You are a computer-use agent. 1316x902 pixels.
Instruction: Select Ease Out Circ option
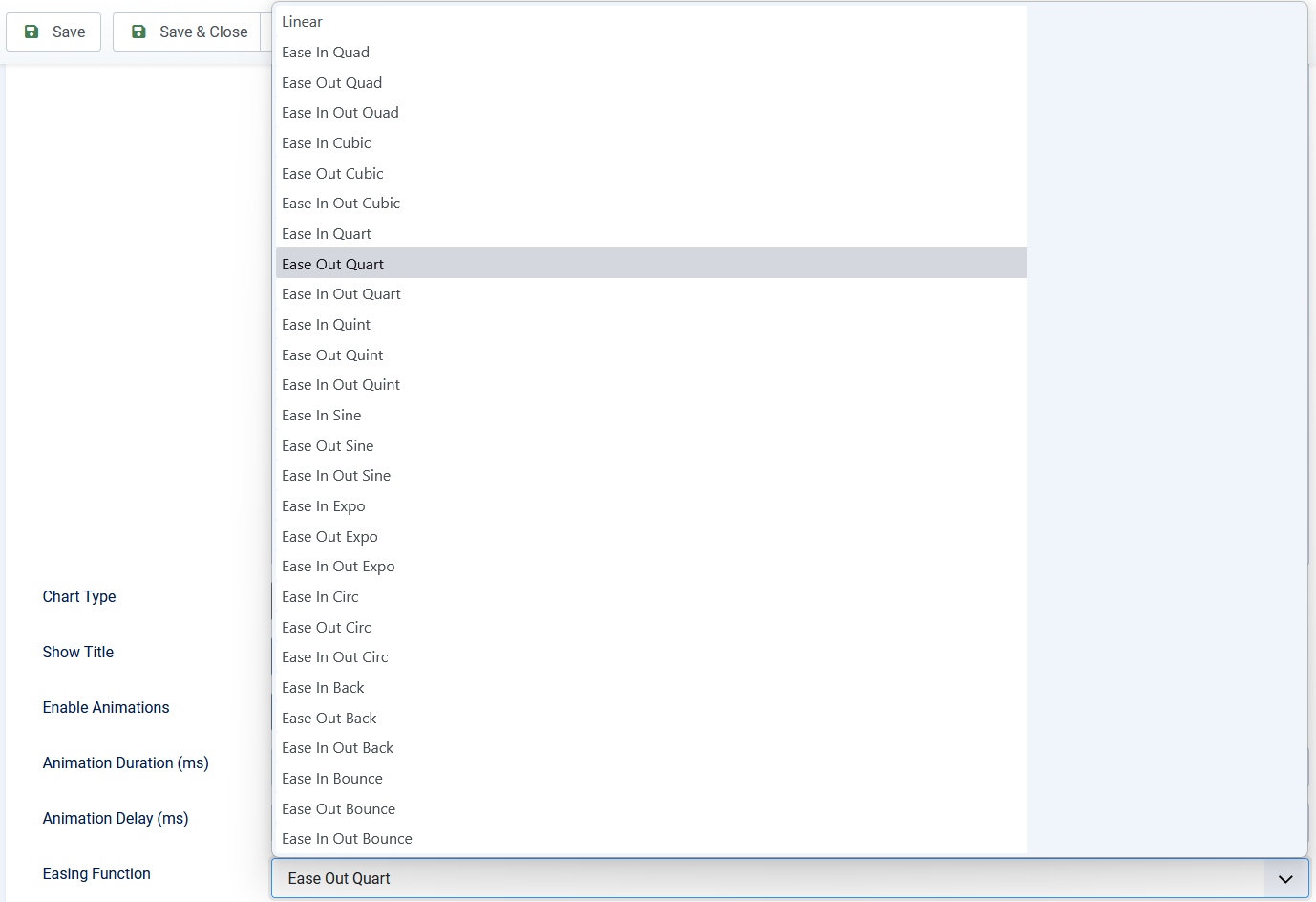[327, 628]
